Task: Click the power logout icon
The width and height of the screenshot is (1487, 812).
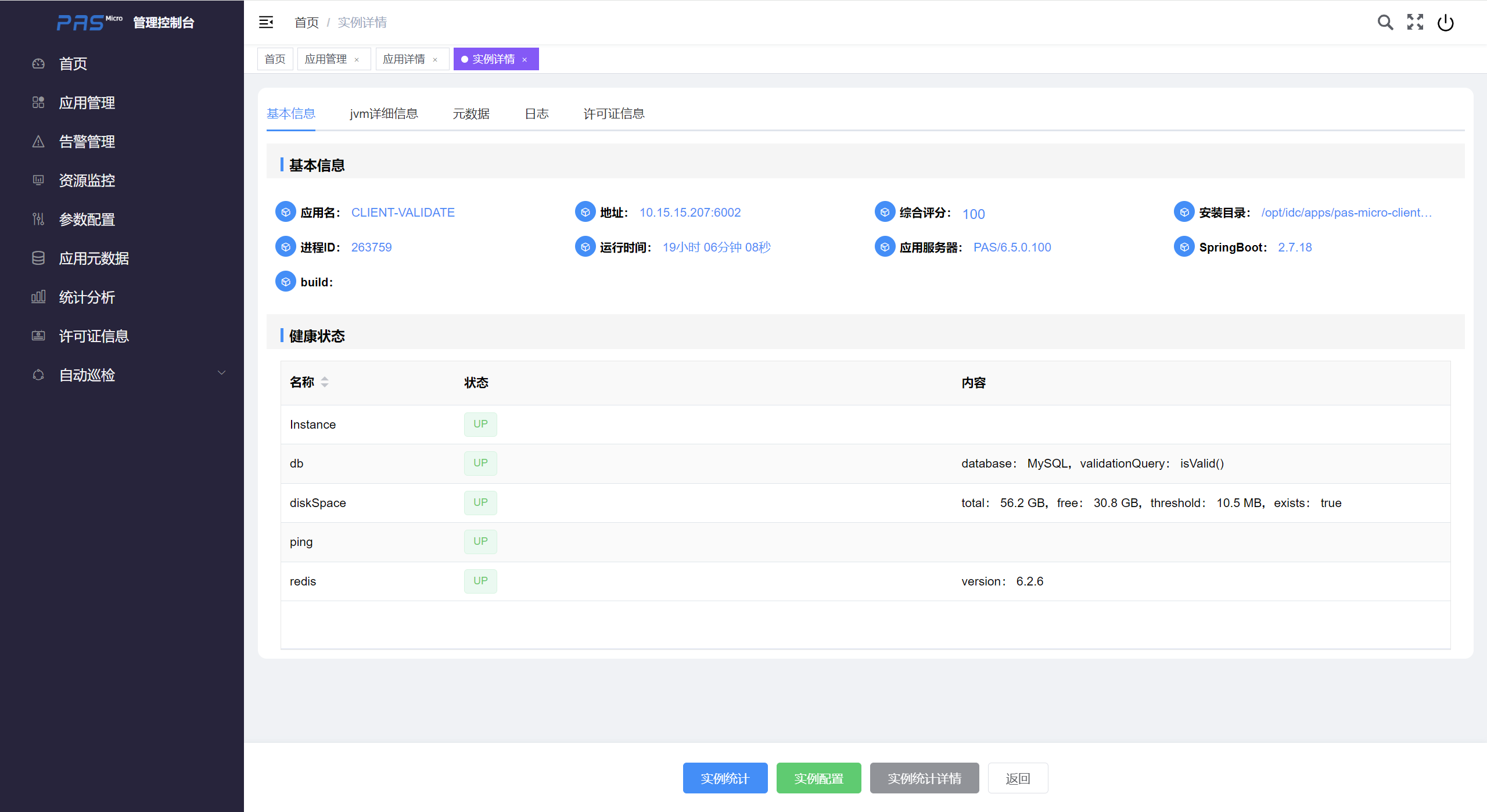Action: click(x=1445, y=23)
